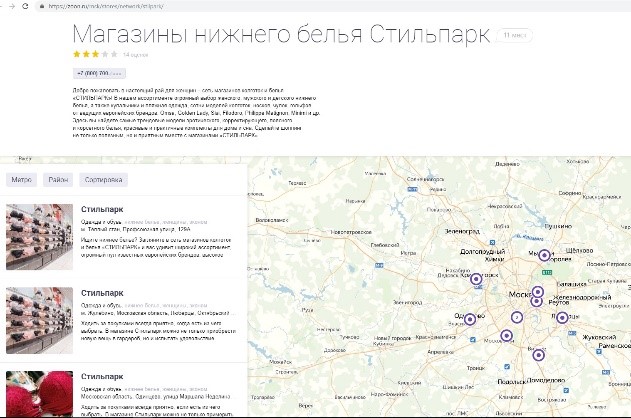Click the Пушкино label on map

[558, 227]
